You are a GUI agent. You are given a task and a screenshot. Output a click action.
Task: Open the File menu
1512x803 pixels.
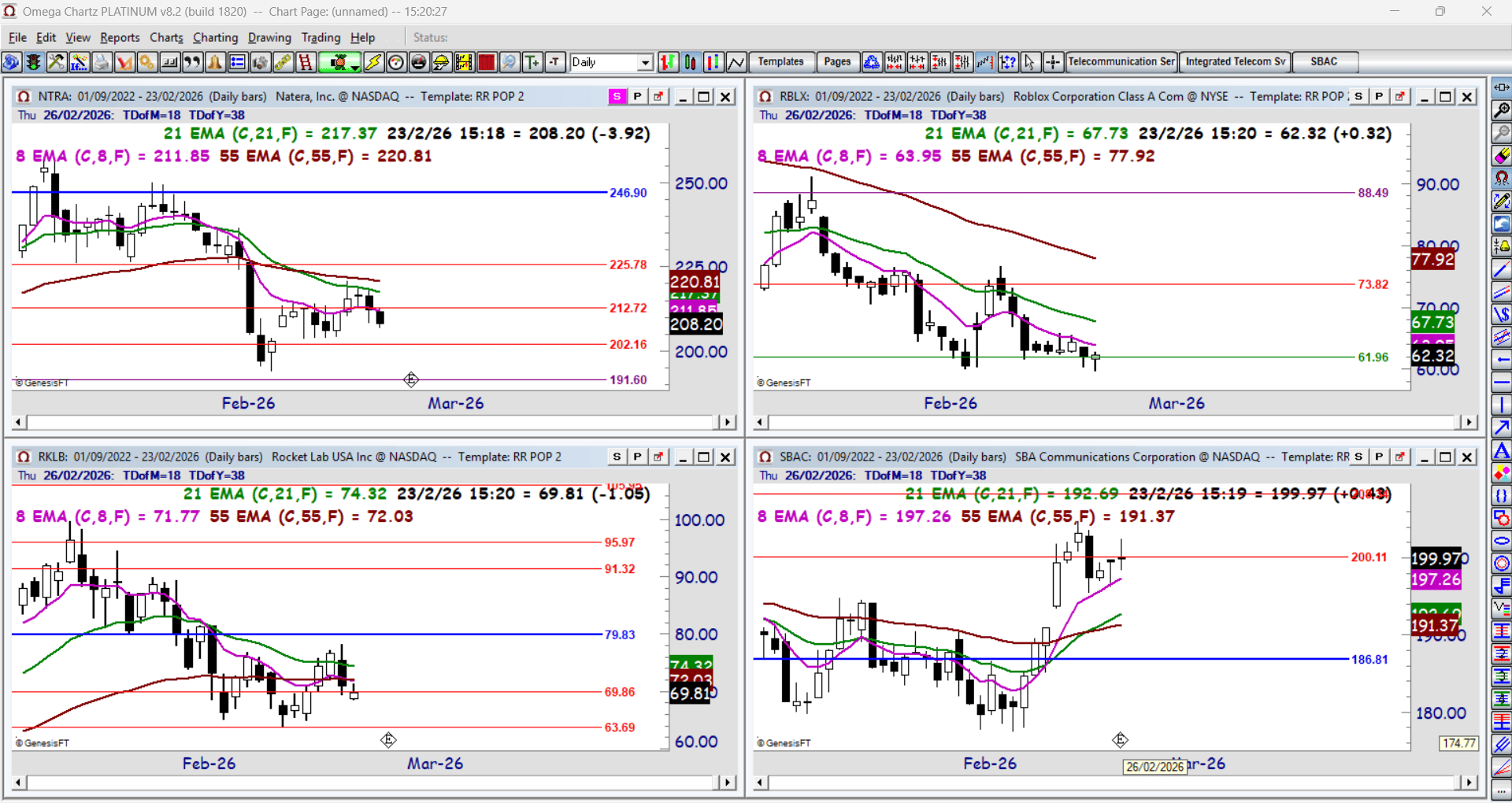click(x=17, y=37)
